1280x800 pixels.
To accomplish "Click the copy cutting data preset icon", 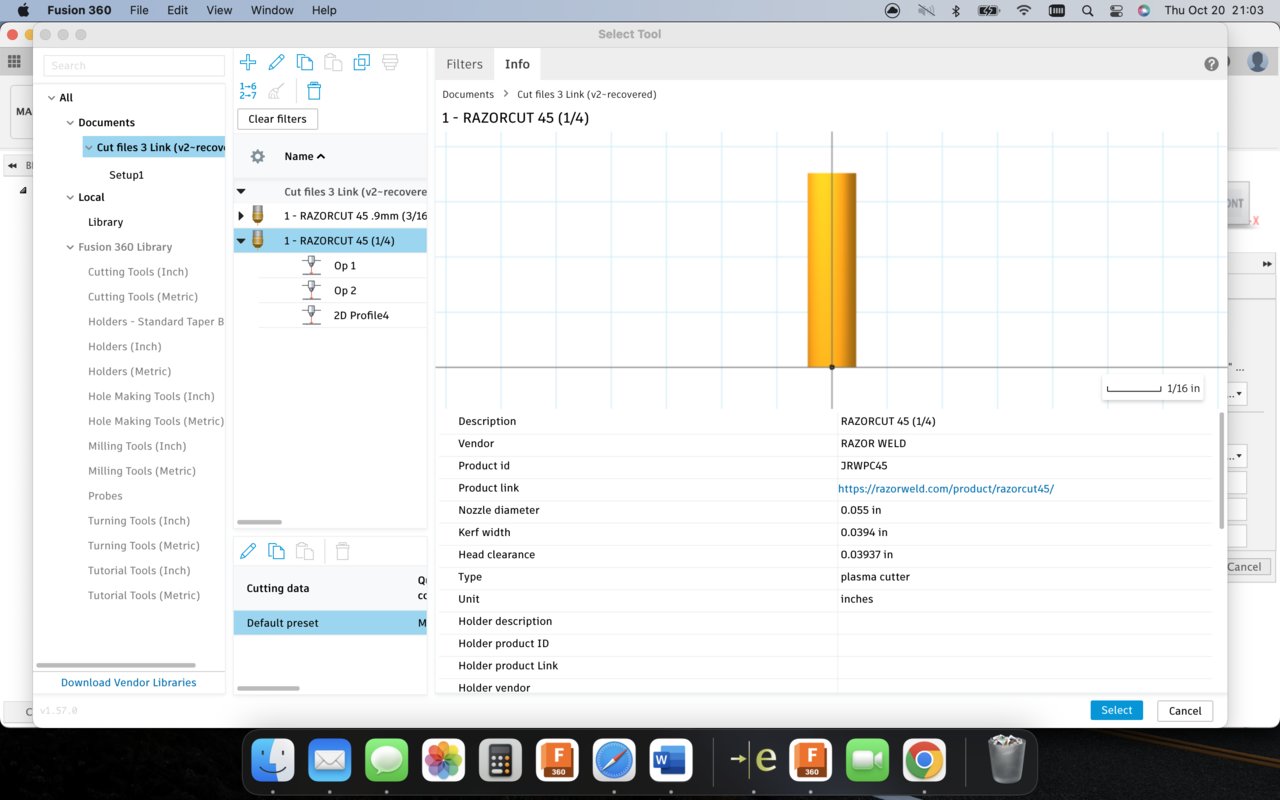I will (277, 551).
